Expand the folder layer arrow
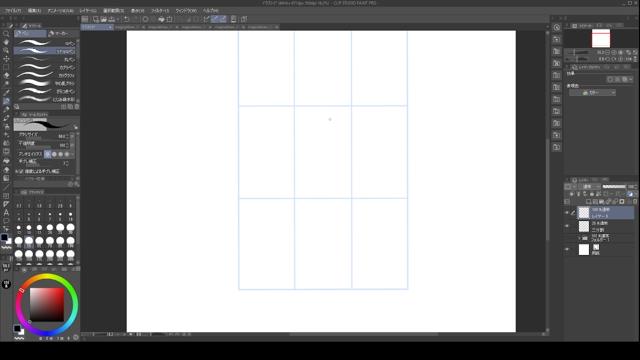The height and width of the screenshot is (360, 640). tap(579, 238)
